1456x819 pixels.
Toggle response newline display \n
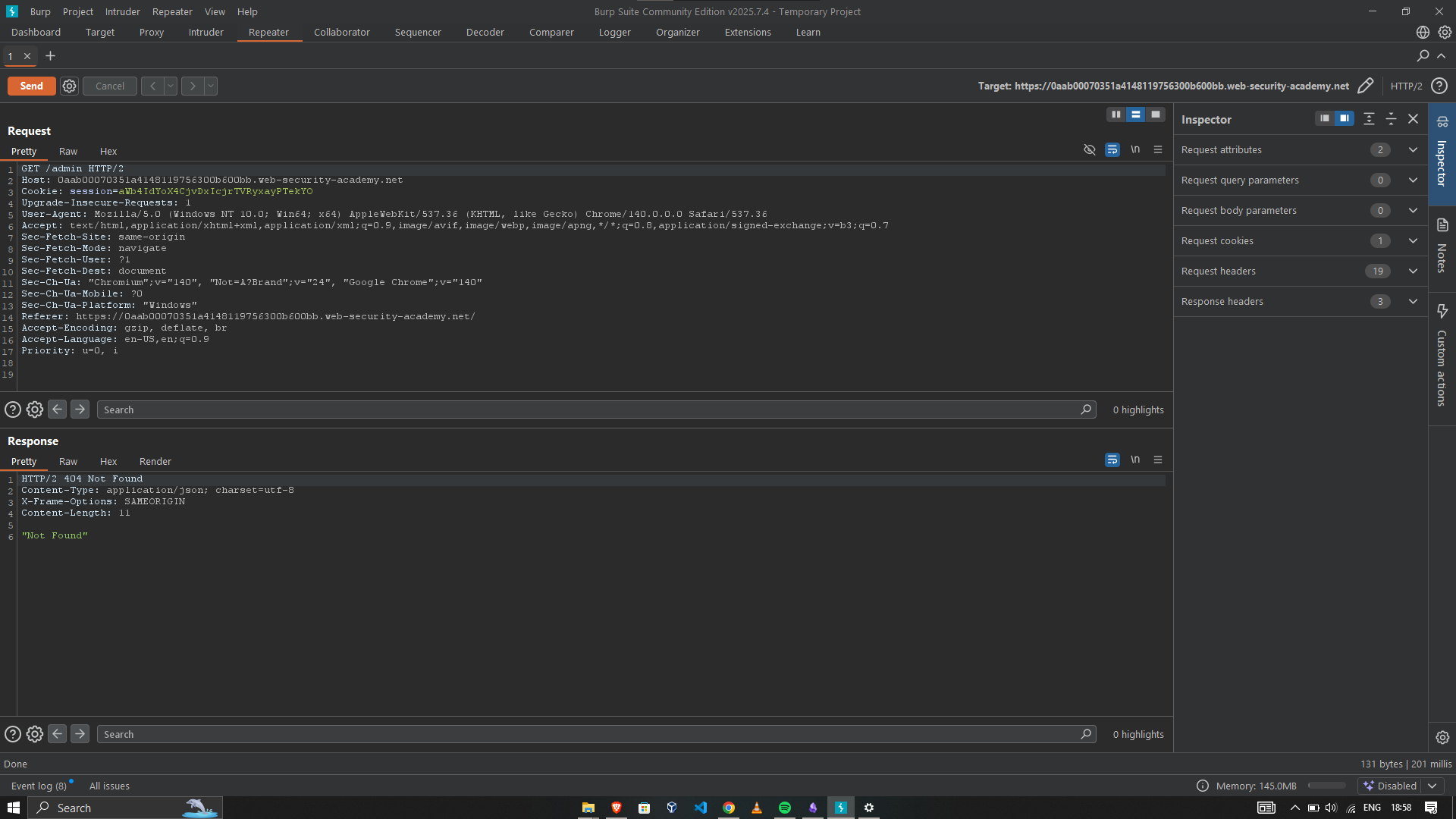pos(1135,460)
